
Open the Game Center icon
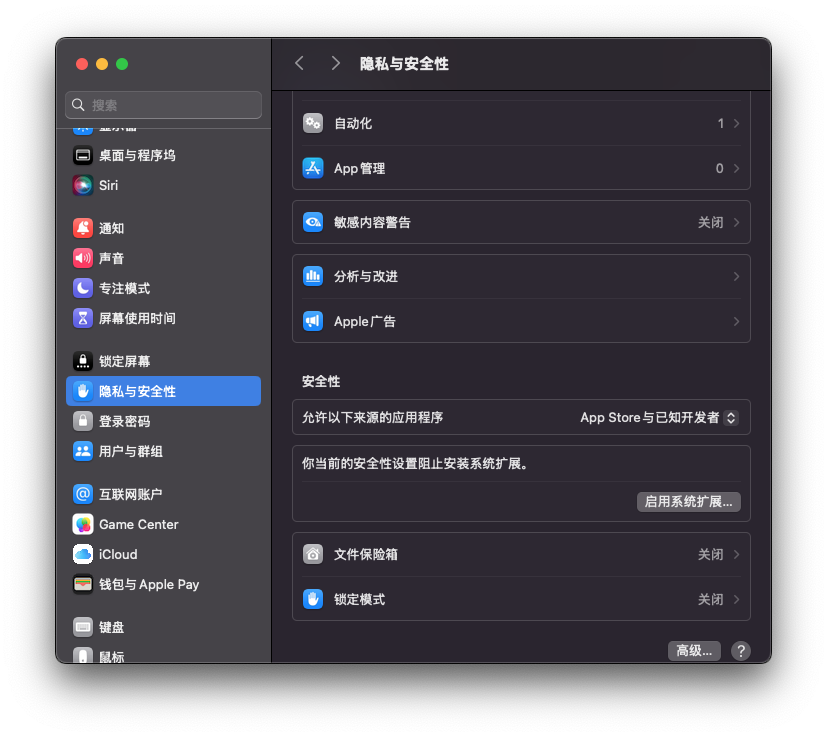point(83,524)
